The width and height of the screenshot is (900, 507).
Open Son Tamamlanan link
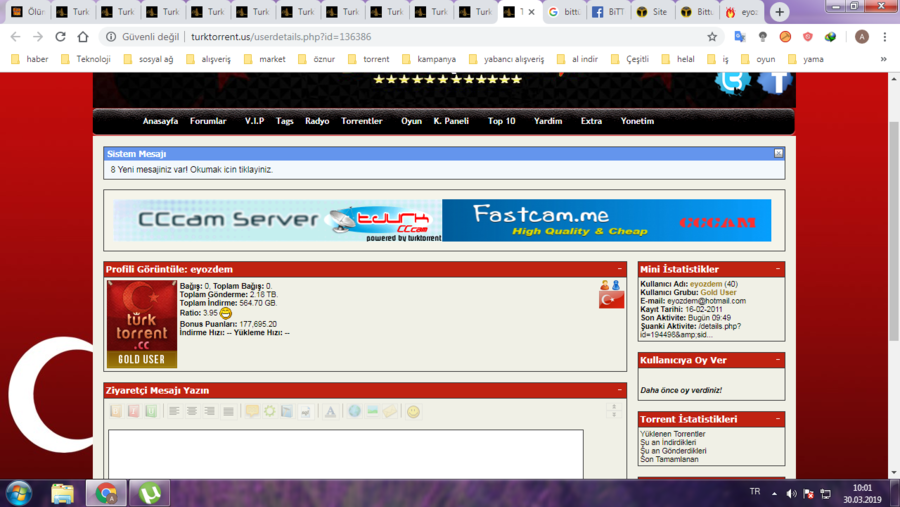(x=669, y=459)
